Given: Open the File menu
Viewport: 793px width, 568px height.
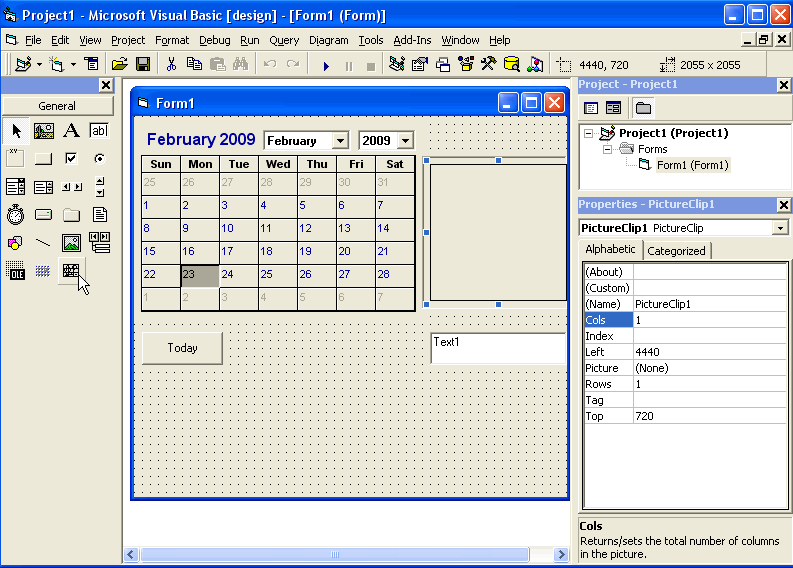Looking at the screenshot, I should 33,40.
